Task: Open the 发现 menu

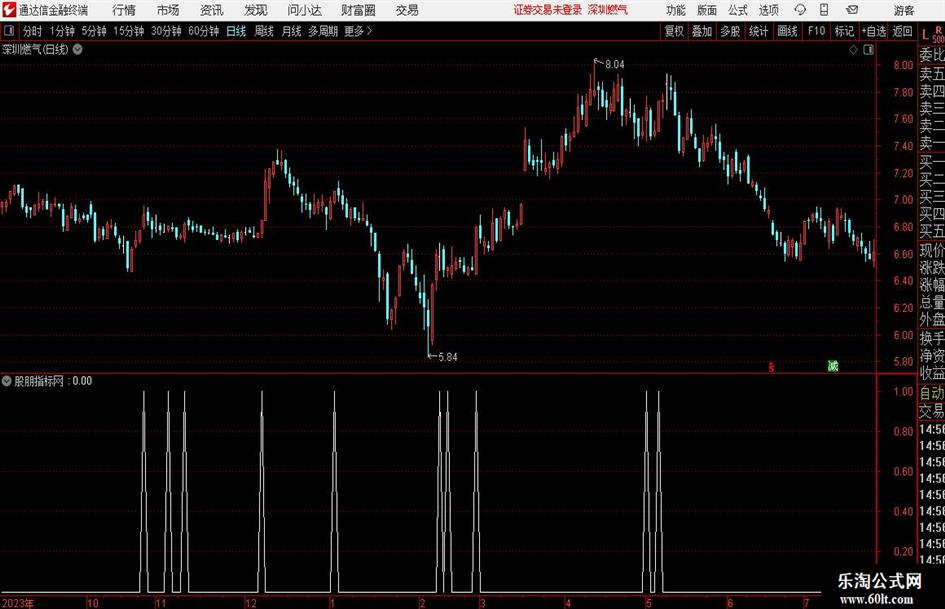Action: [256, 10]
